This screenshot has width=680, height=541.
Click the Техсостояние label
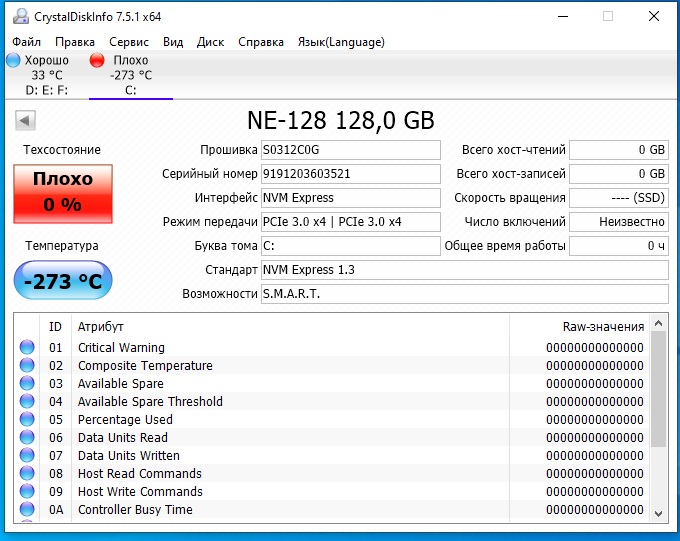pos(62,150)
